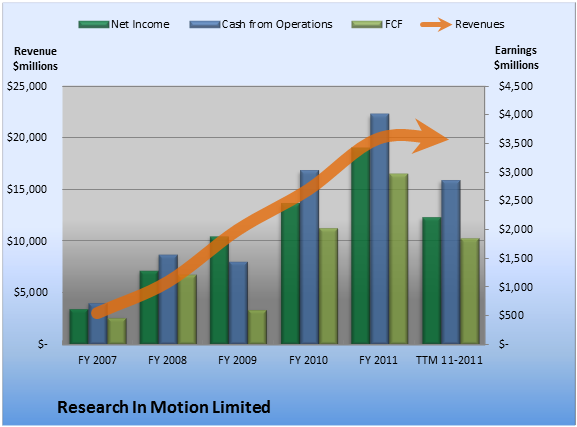Click the $4,500 right axis label
The image size is (577, 427).
(516, 86)
